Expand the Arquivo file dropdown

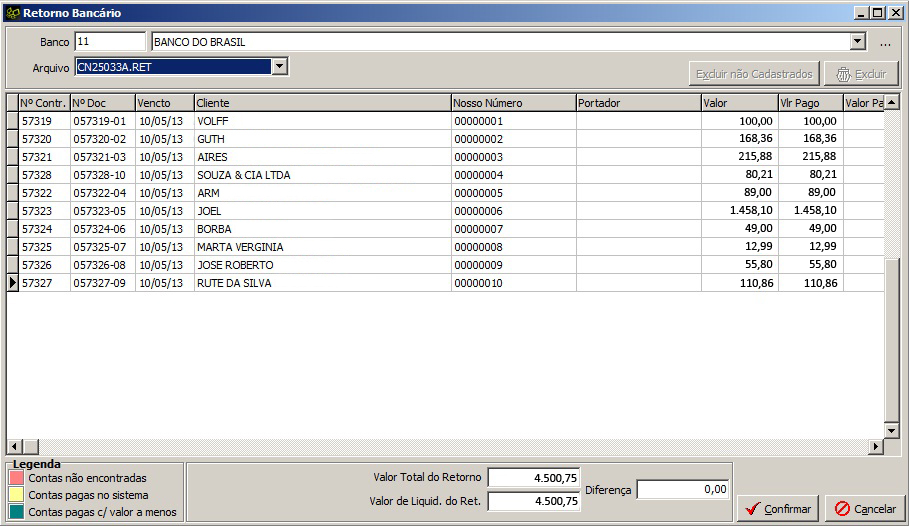pyautogui.click(x=280, y=67)
